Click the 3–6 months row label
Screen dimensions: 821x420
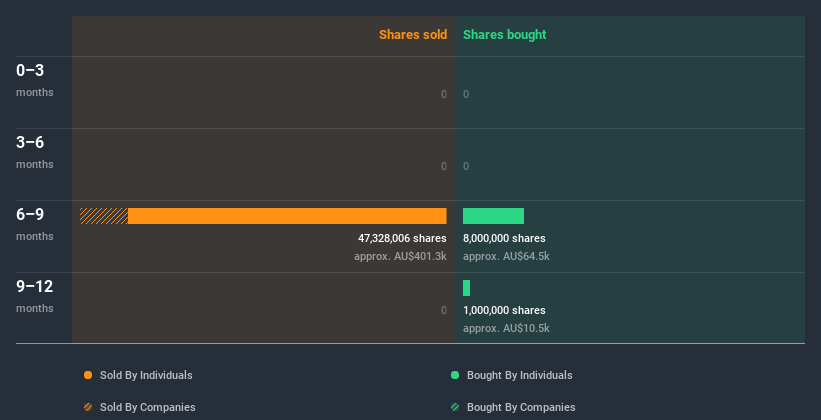click(35, 152)
